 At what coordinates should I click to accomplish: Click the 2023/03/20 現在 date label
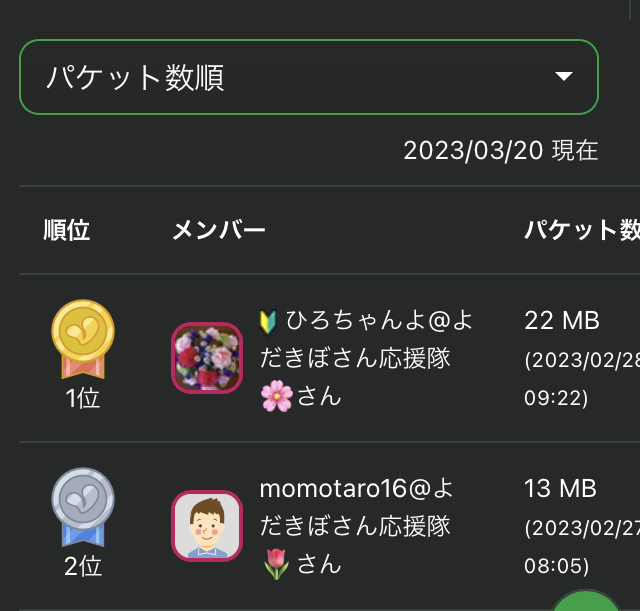tap(500, 151)
